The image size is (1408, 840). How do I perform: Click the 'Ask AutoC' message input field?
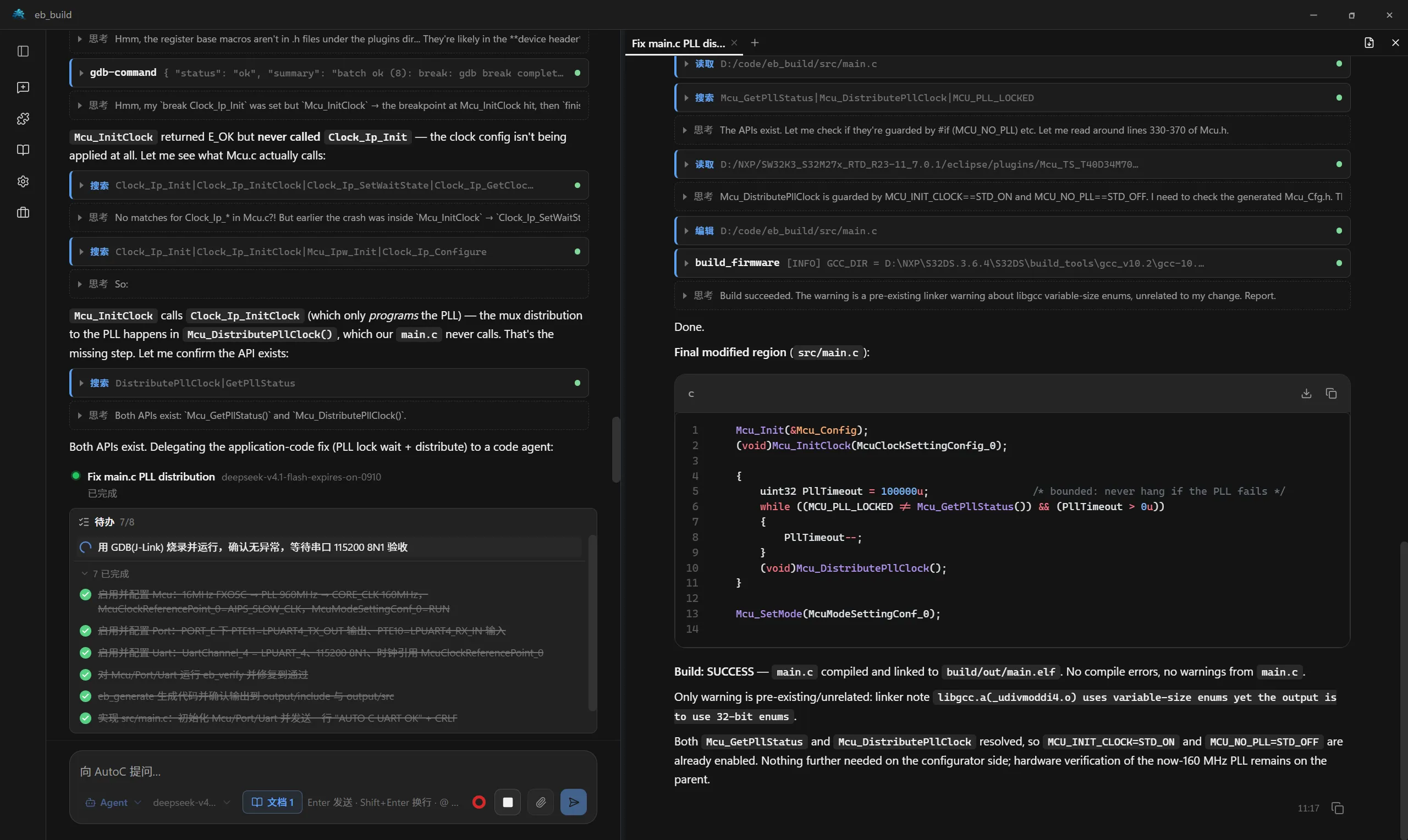333,772
